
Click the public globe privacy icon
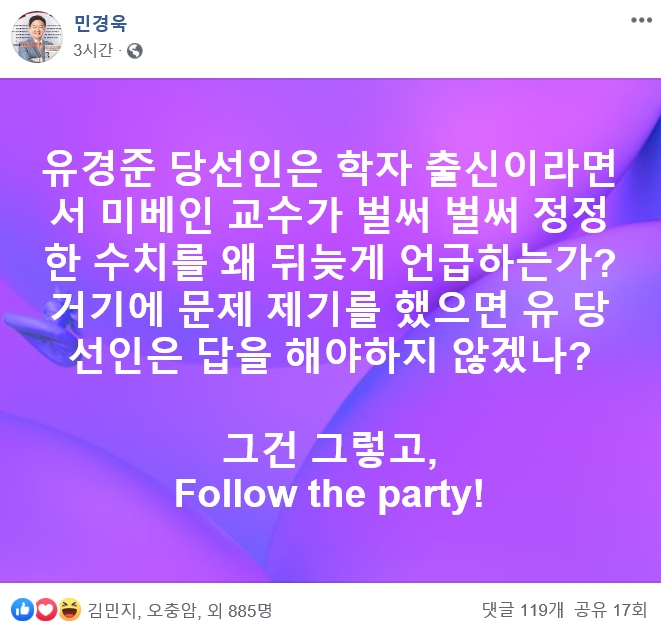pyautogui.click(x=135, y=50)
